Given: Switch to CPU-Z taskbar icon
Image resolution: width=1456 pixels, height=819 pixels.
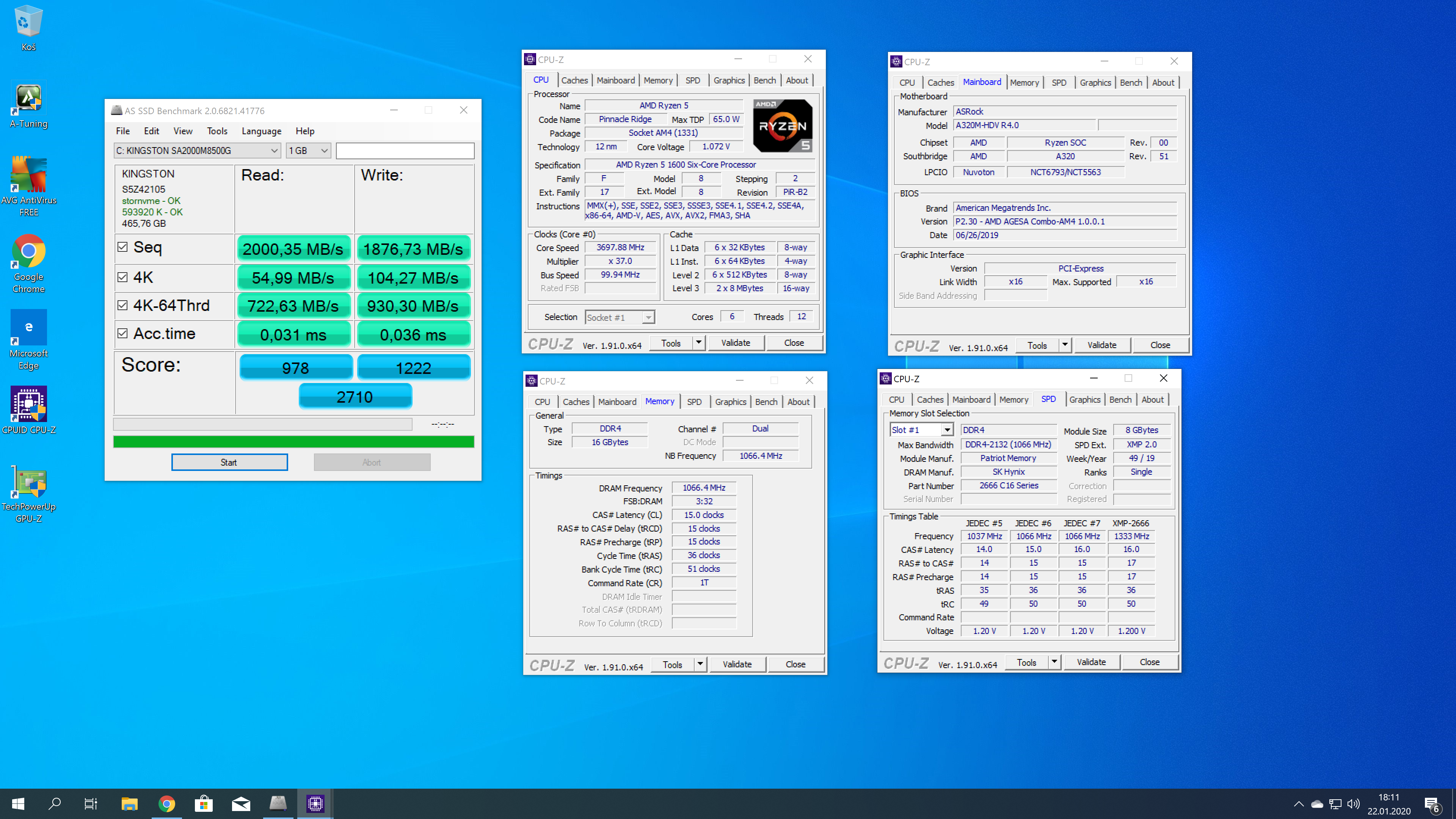Looking at the screenshot, I should (315, 803).
